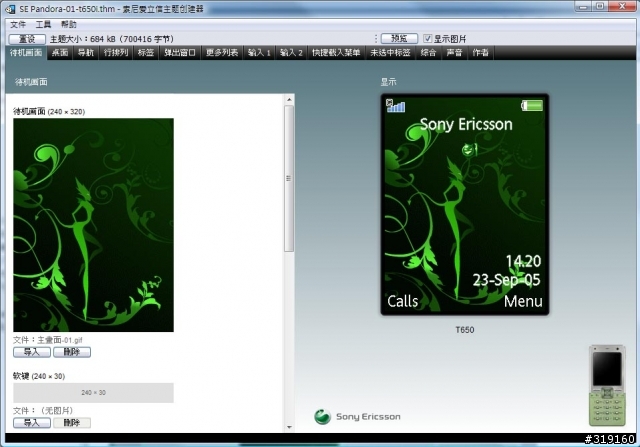
Task: Open the 综合 tab
Action: 428,53
